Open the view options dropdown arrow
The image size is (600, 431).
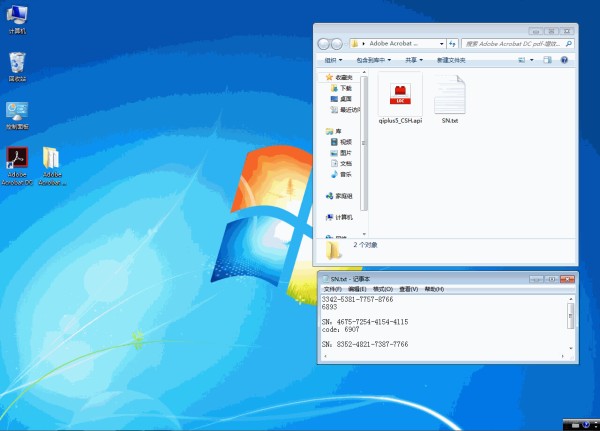pyautogui.click(x=532, y=60)
